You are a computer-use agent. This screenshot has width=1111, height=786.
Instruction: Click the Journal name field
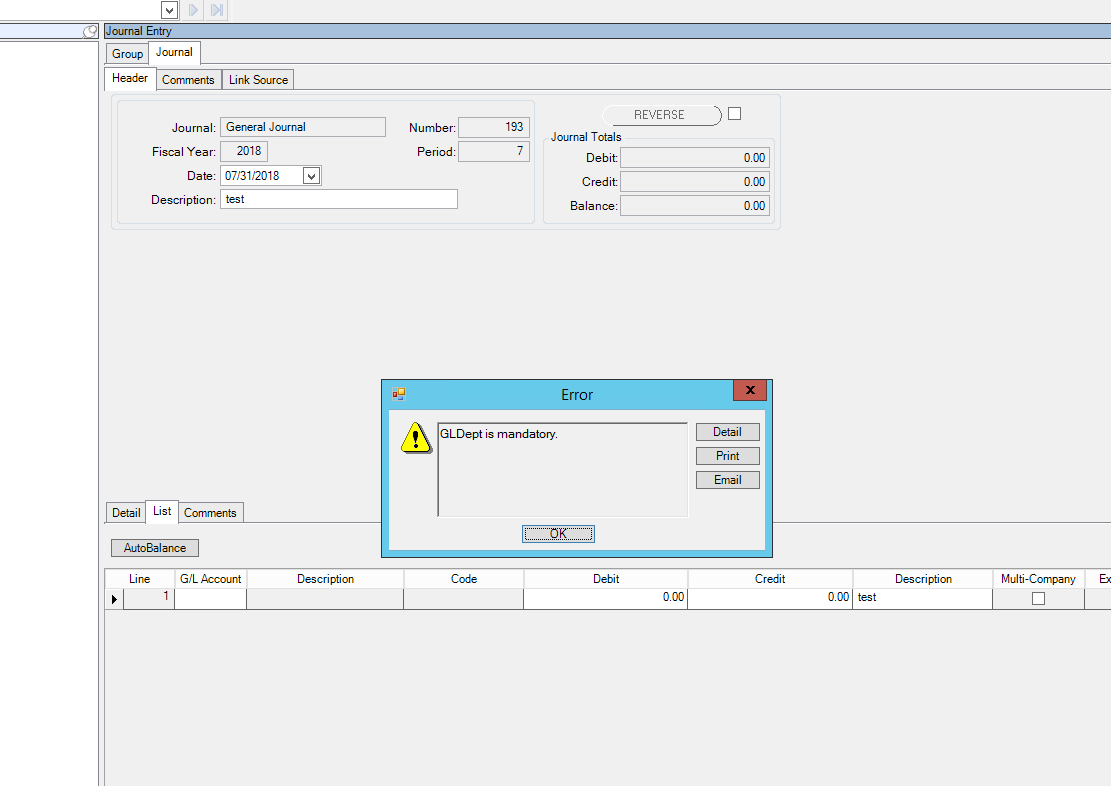(303, 127)
